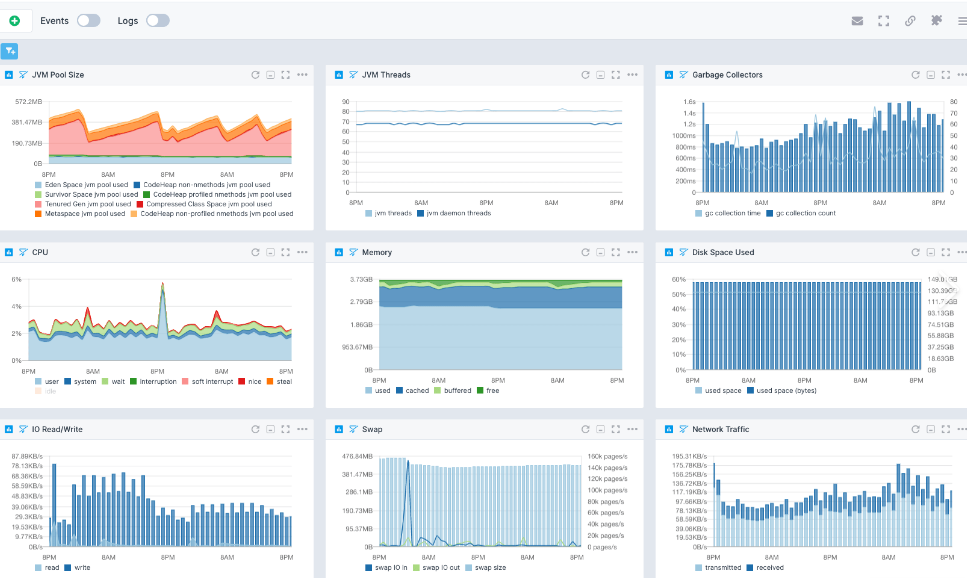Screen dimensions: 967x578
Task: Click the green add component button
Action: 14,20
